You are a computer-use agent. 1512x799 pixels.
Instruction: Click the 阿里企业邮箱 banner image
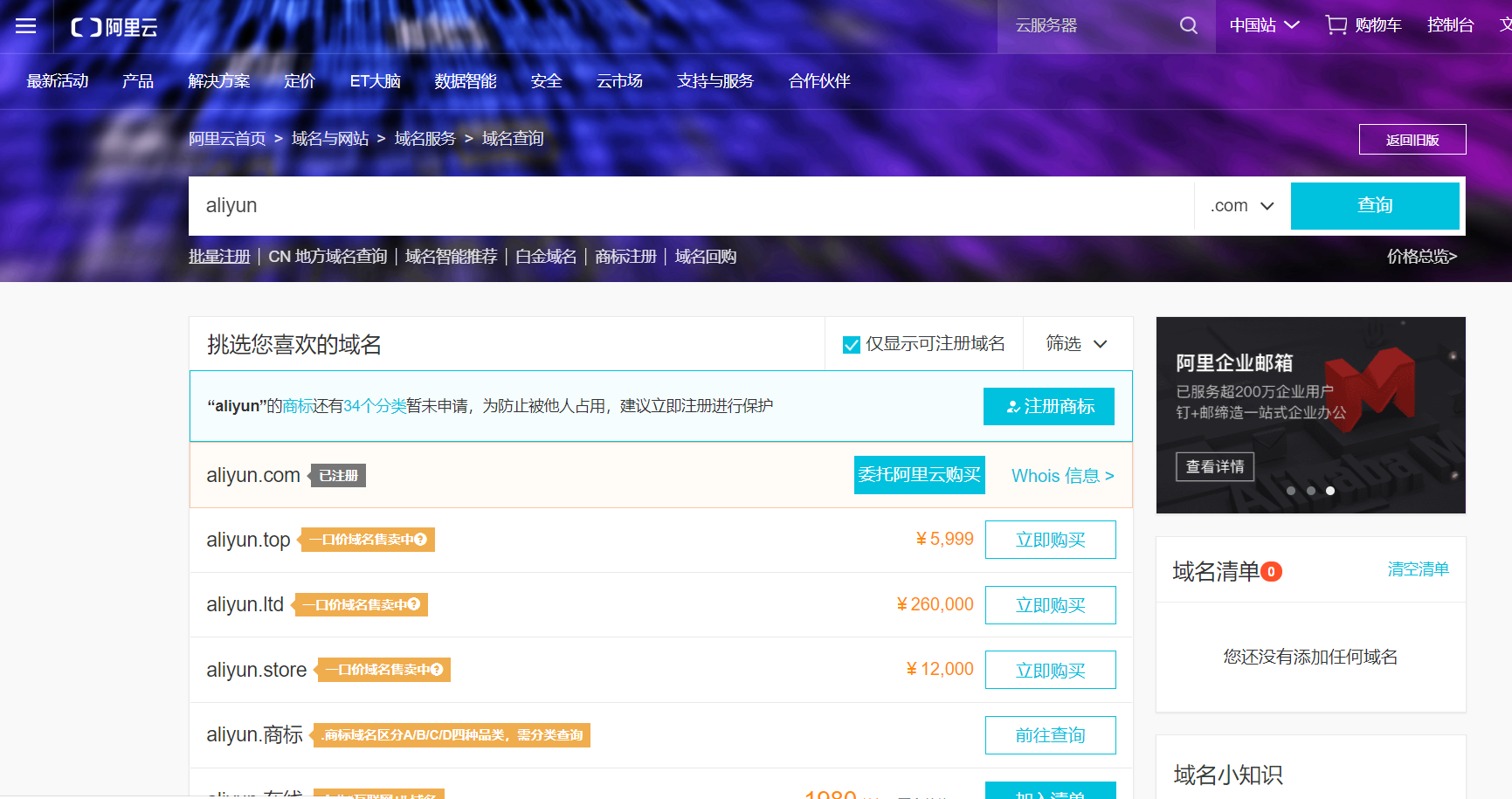1311,415
